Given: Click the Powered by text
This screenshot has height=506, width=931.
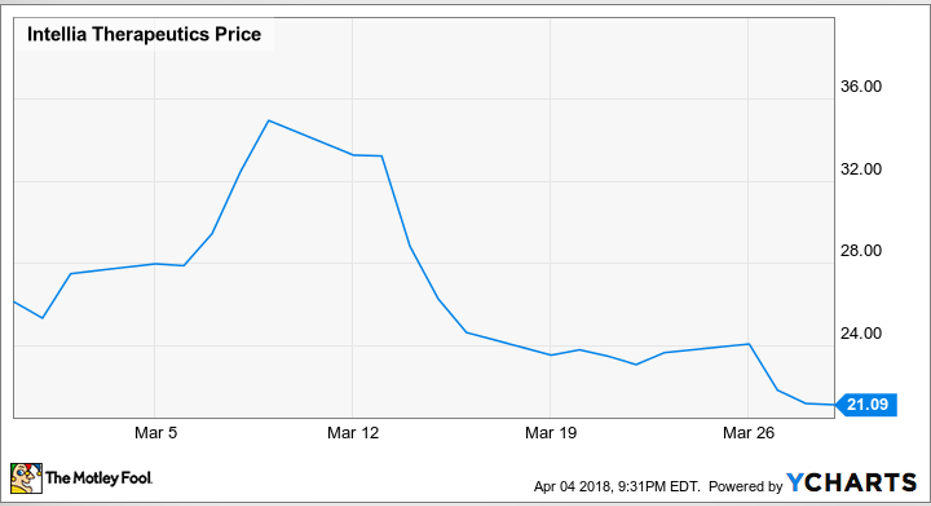Looking at the screenshot, I should 745,486.
